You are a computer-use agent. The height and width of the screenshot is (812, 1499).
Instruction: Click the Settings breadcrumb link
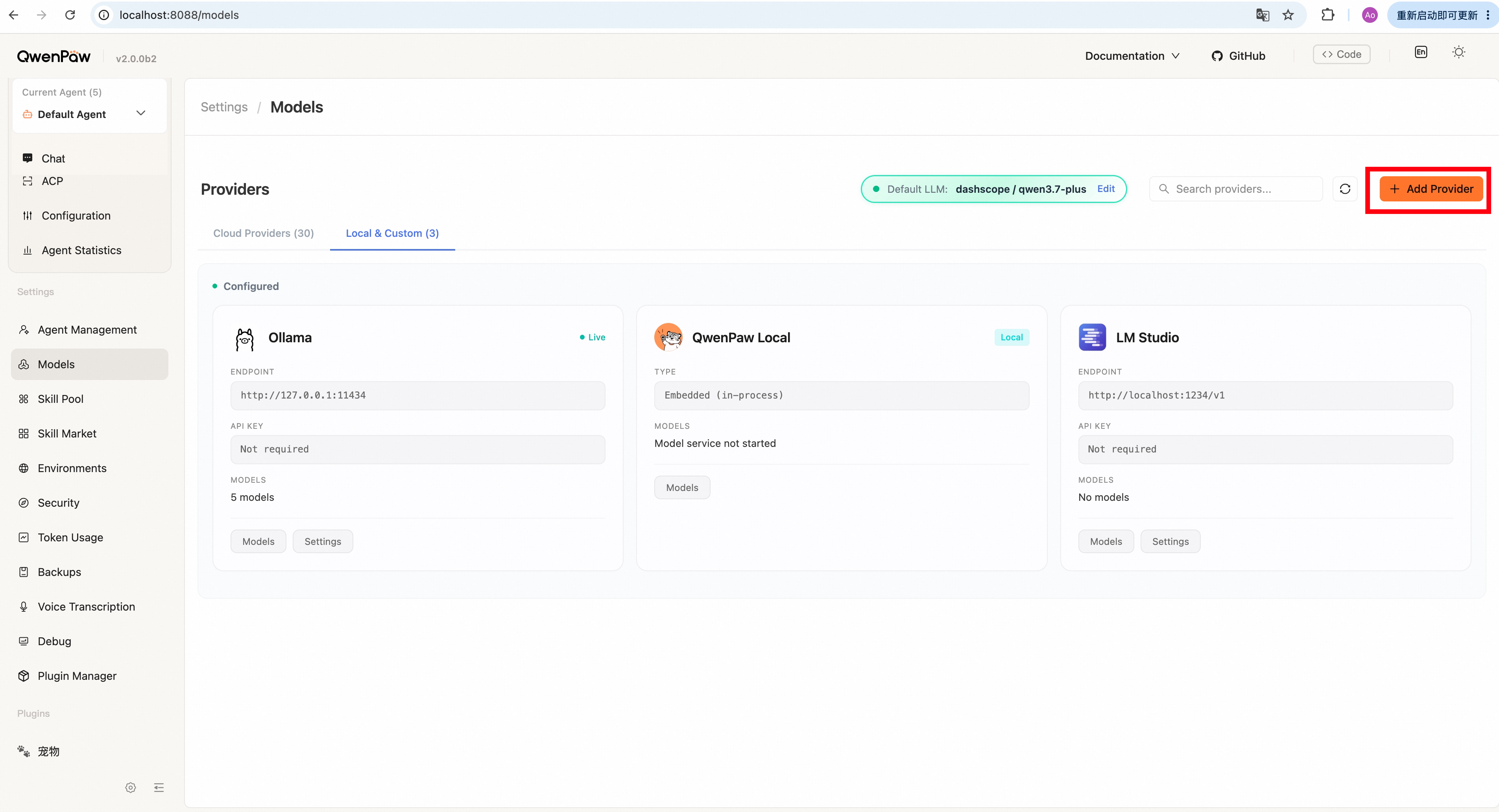pos(224,107)
